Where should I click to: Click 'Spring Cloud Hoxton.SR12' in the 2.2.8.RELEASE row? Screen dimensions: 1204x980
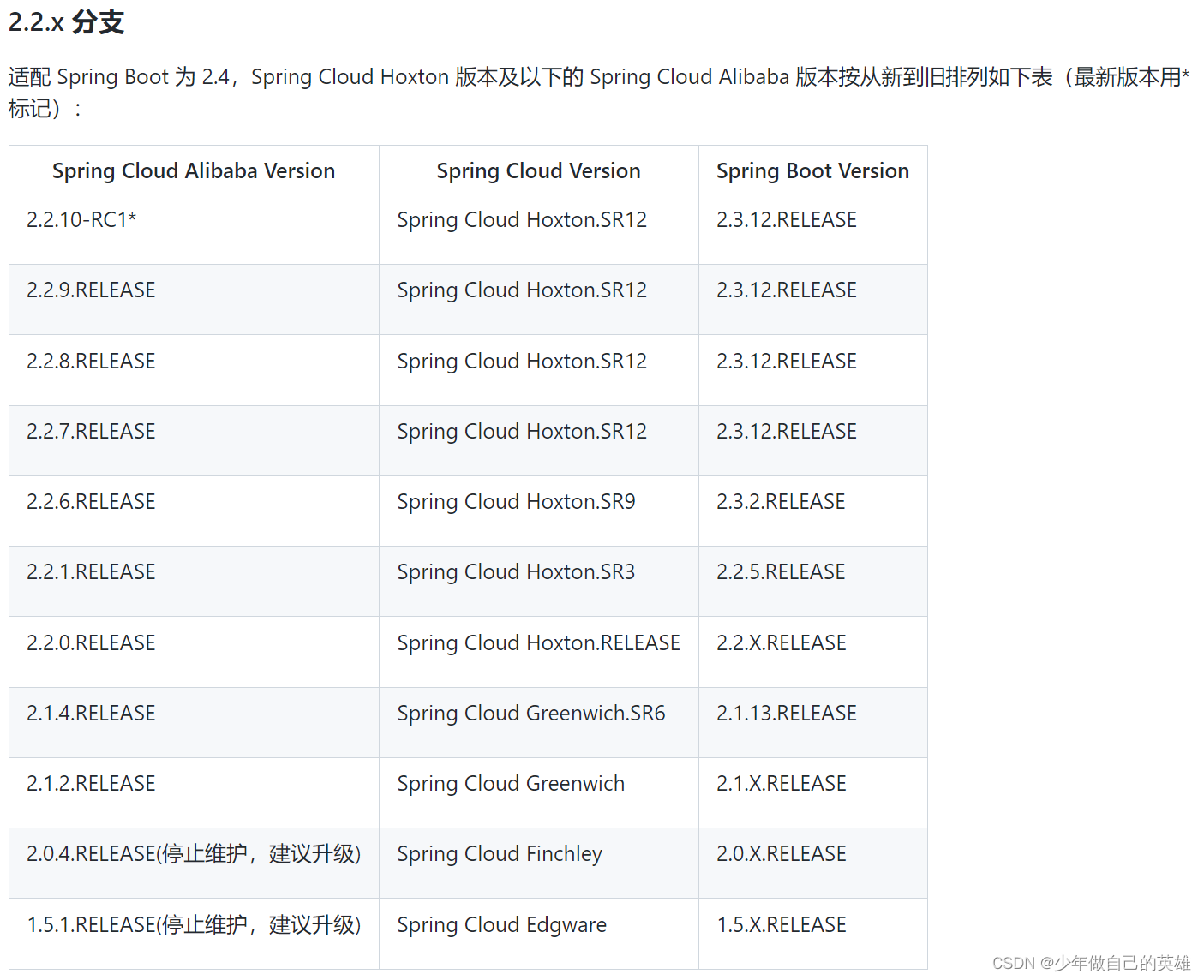click(539, 370)
